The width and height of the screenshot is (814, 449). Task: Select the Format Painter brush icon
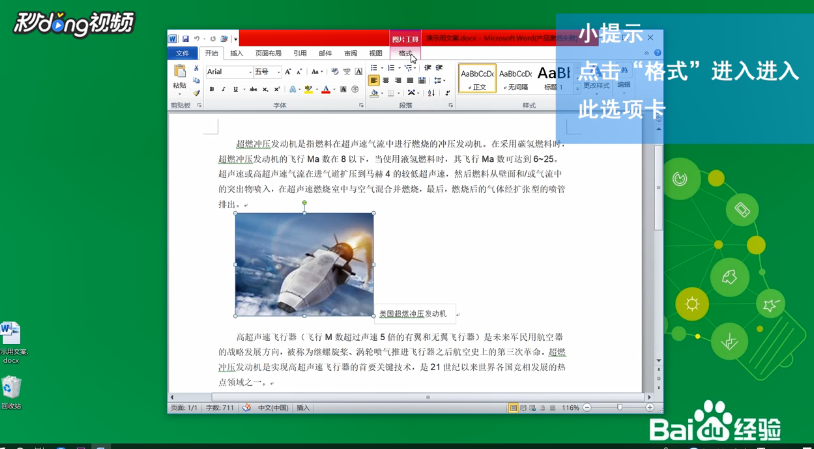(196, 93)
